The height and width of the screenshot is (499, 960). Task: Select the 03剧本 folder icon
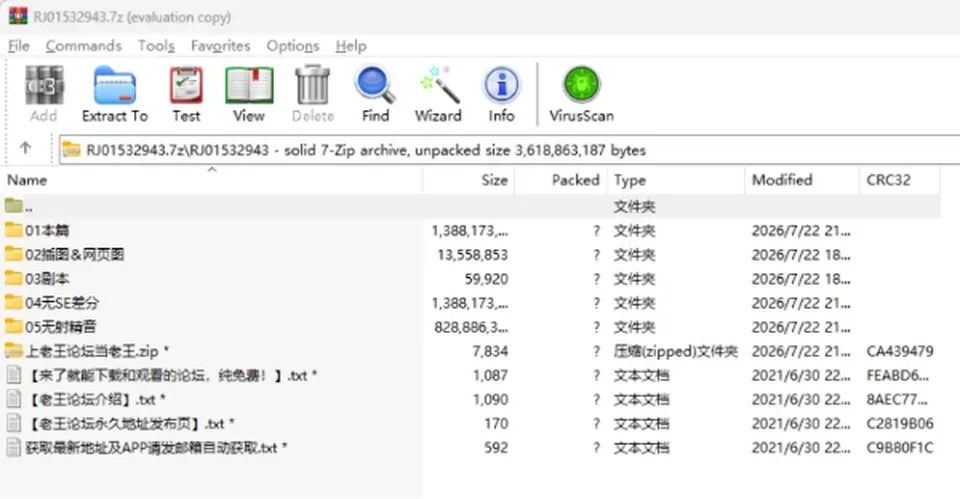coord(13,278)
